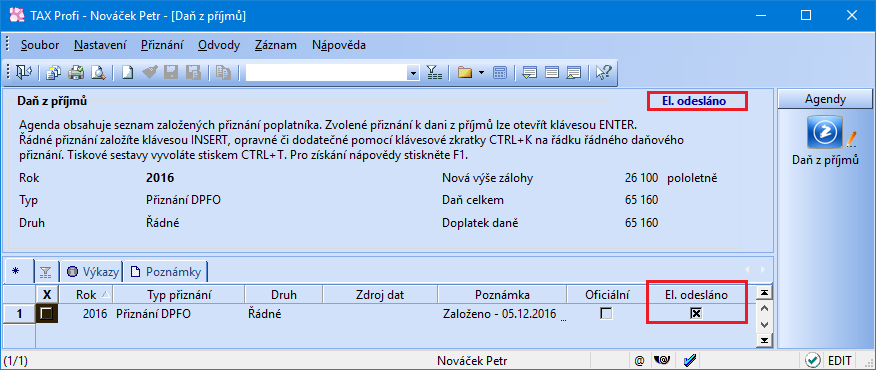
Task: Click EDIT indicator in status bar
Action: pyautogui.click(x=839, y=360)
